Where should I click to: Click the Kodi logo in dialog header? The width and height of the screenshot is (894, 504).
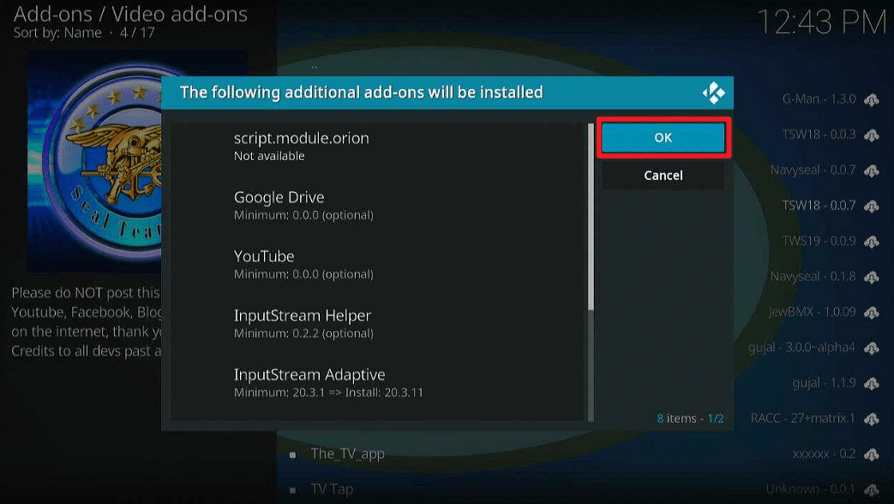(713, 92)
